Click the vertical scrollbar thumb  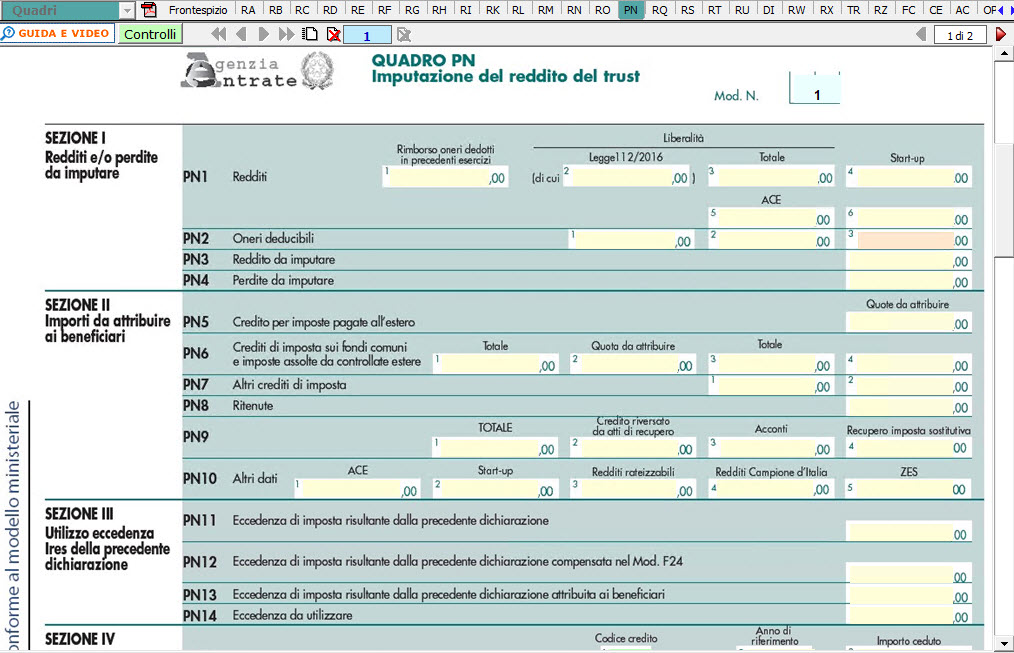click(1004, 198)
